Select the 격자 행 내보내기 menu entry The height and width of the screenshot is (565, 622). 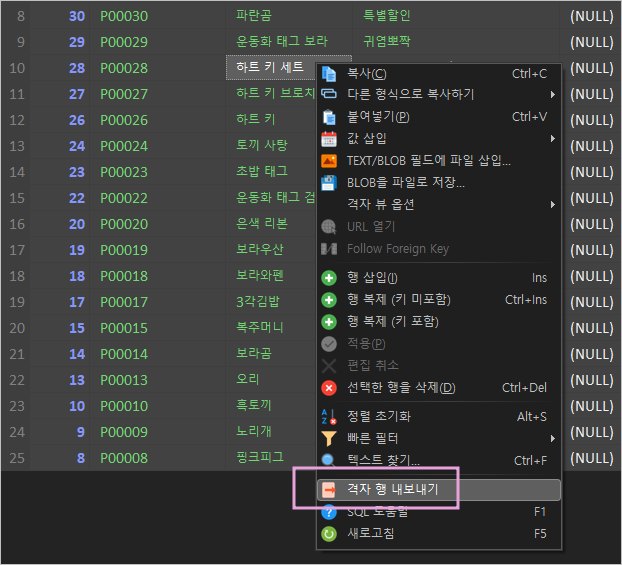(x=439, y=490)
